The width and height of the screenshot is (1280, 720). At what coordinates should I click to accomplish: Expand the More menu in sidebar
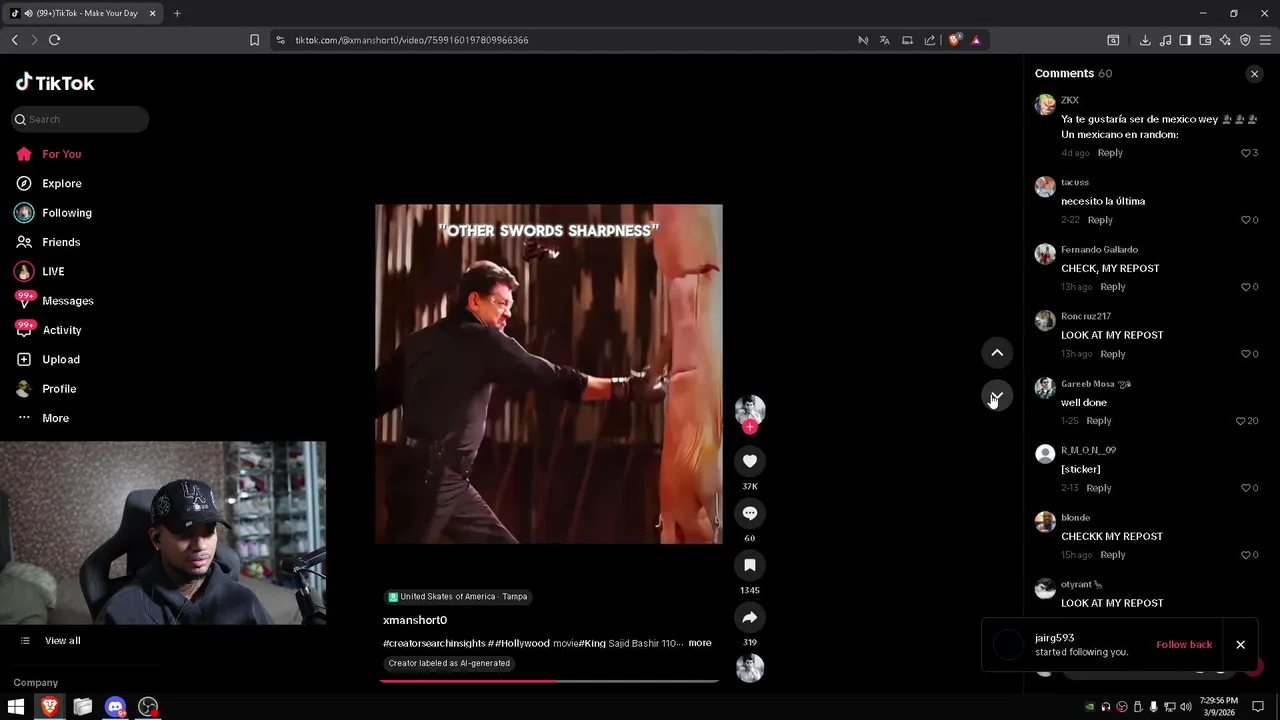(x=55, y=418)
